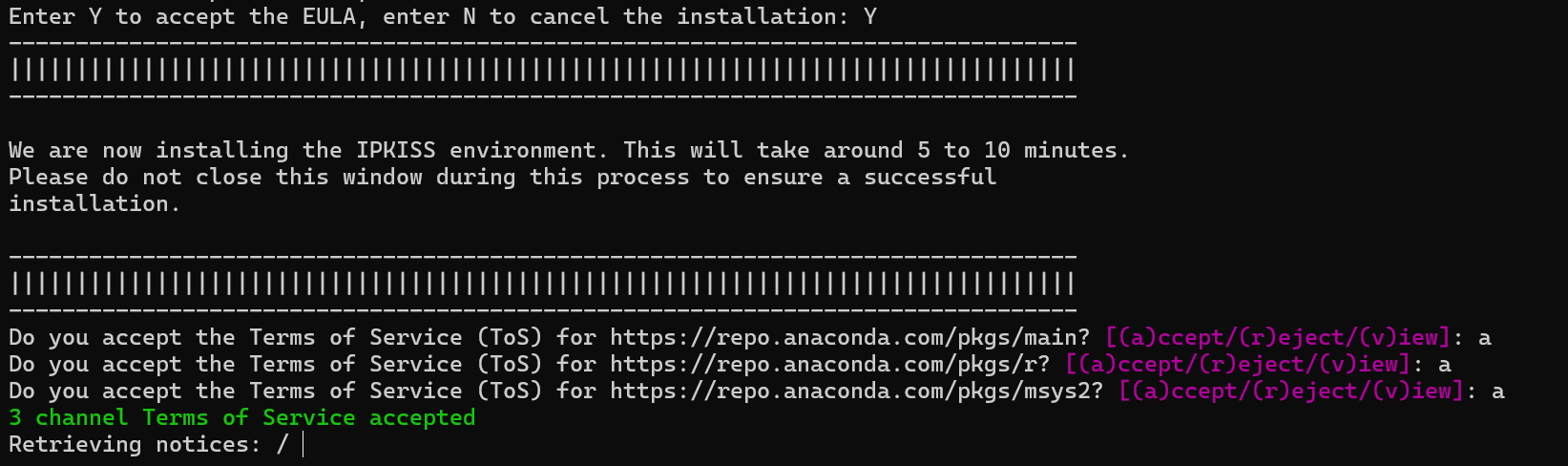Click the "a" response on the pkgs/msys2 line

point(1498,391)
